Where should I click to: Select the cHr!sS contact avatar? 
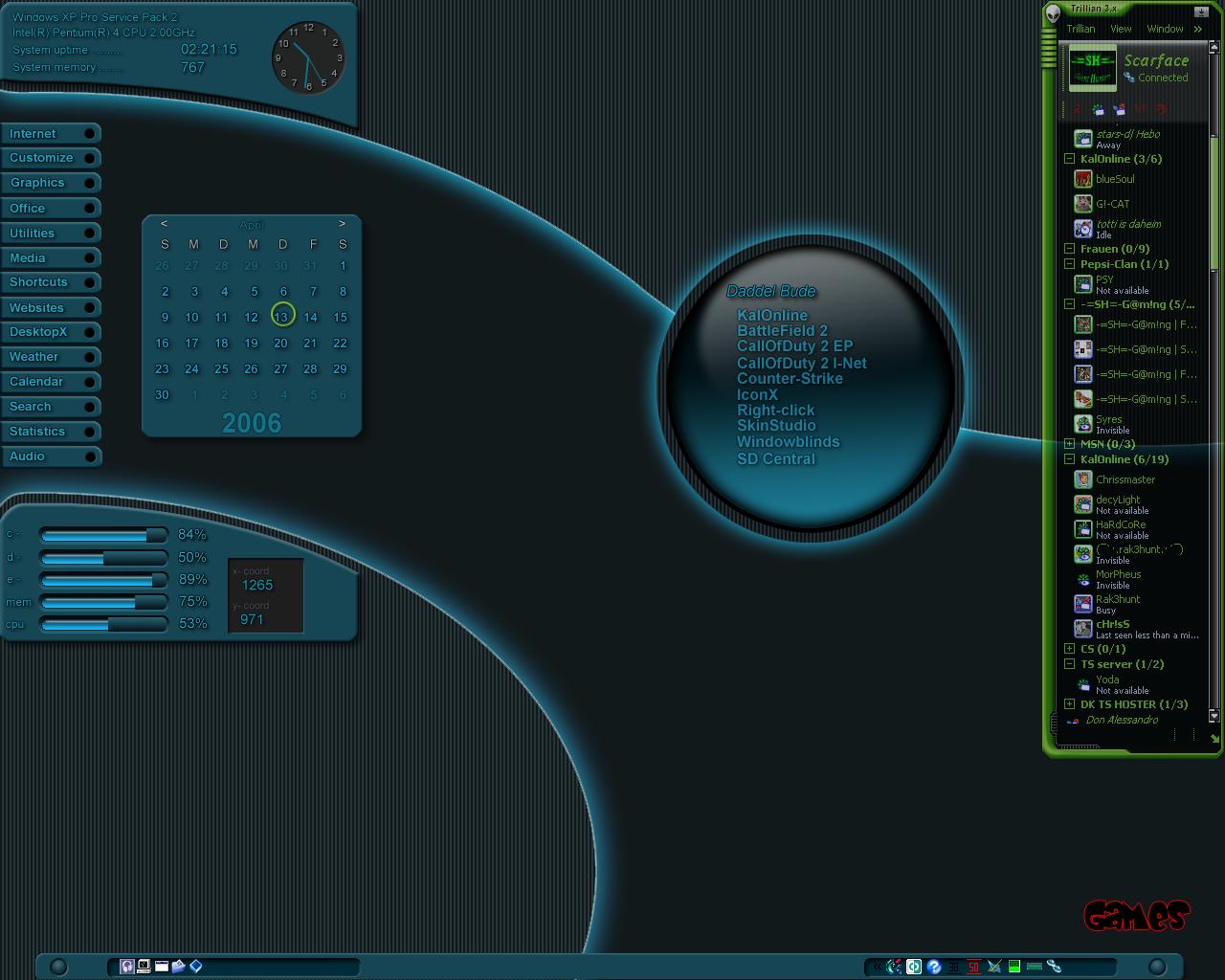[x=1082, y=629]
